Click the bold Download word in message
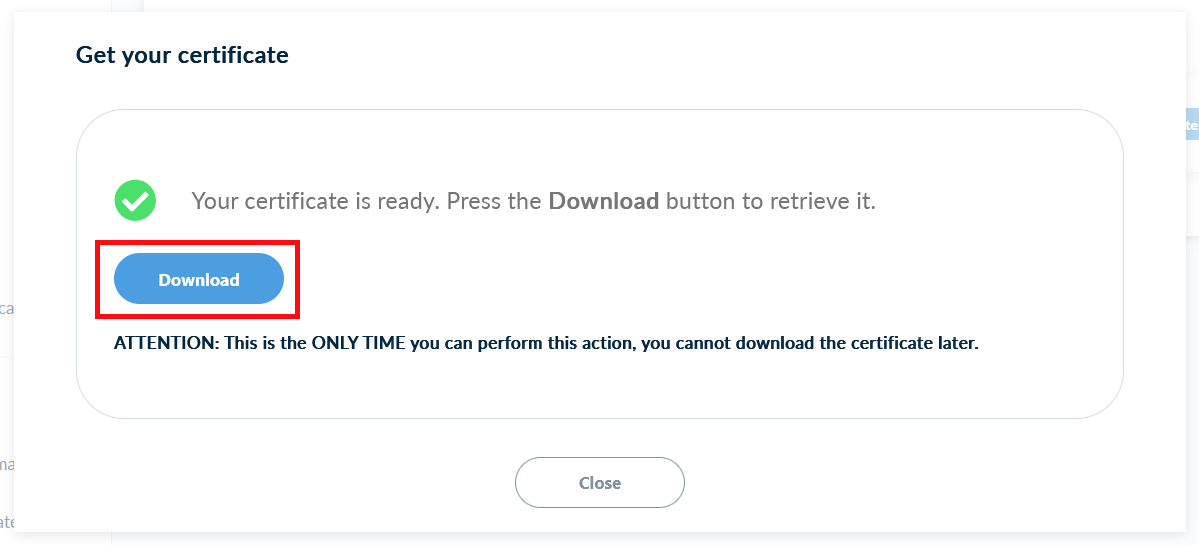1199x545 pixels. (603, 201)
